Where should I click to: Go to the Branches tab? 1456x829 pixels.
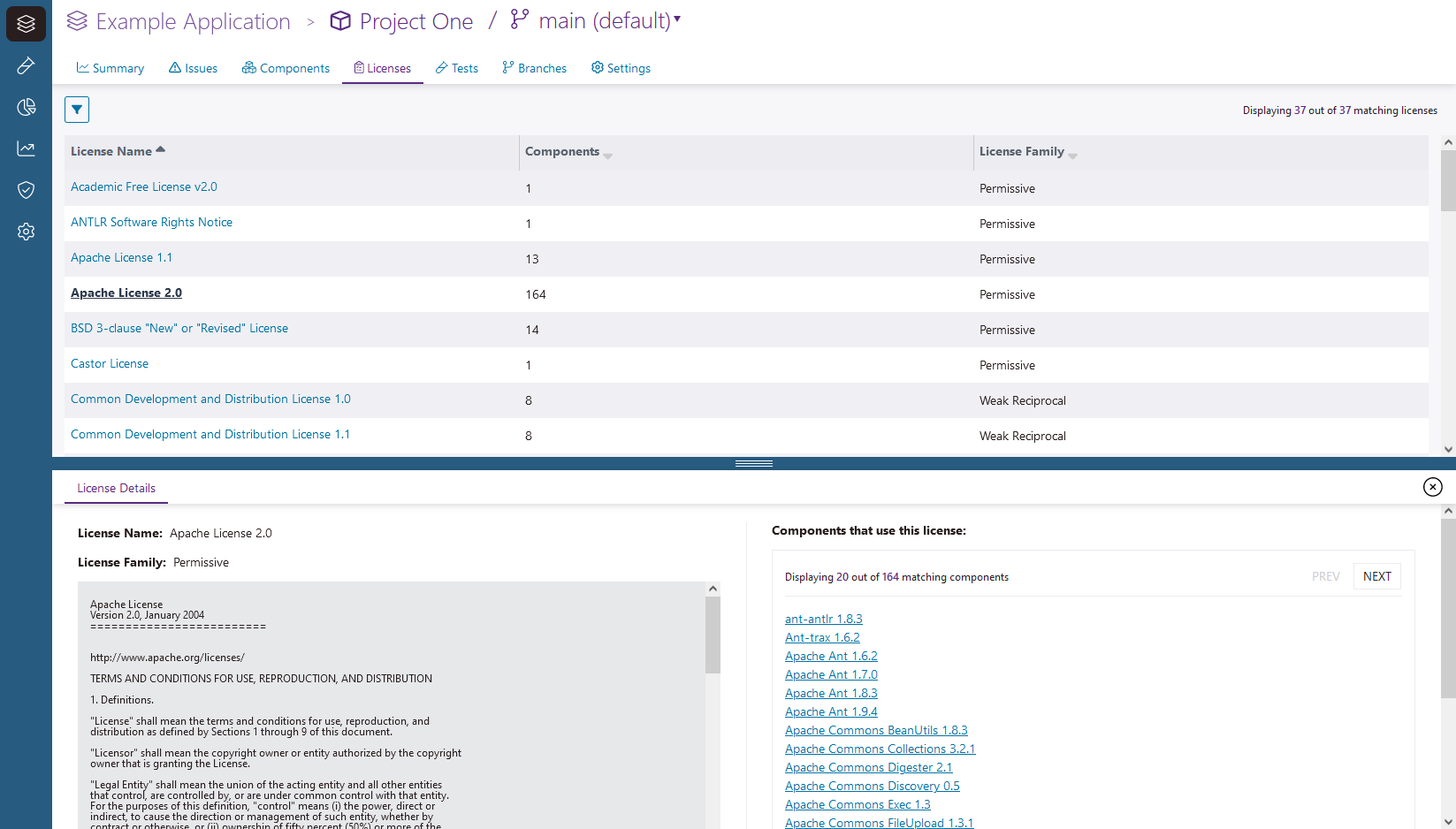pyautogui.click(x=534, y=68)
